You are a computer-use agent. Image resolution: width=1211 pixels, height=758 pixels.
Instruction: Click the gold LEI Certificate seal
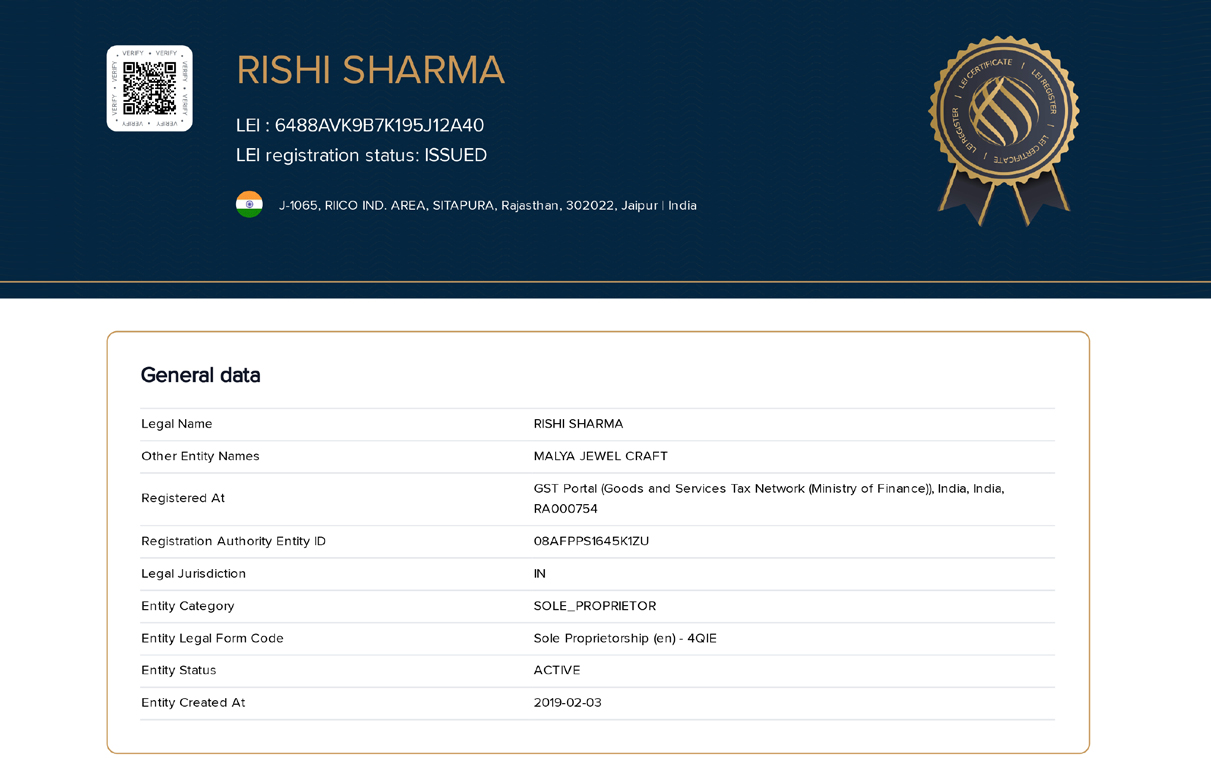pos(1003,120)
